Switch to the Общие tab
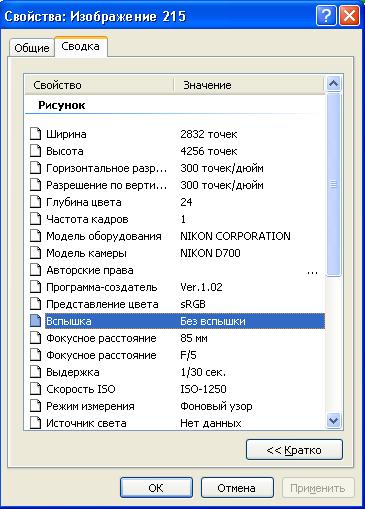Screen dimensions: 365x509 point(32,48)
